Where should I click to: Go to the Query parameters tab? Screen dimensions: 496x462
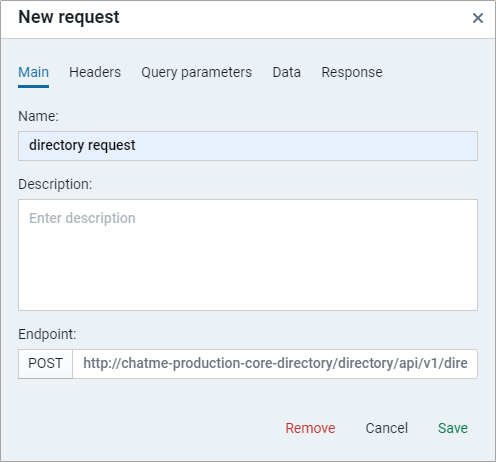[x=196, y=72]
